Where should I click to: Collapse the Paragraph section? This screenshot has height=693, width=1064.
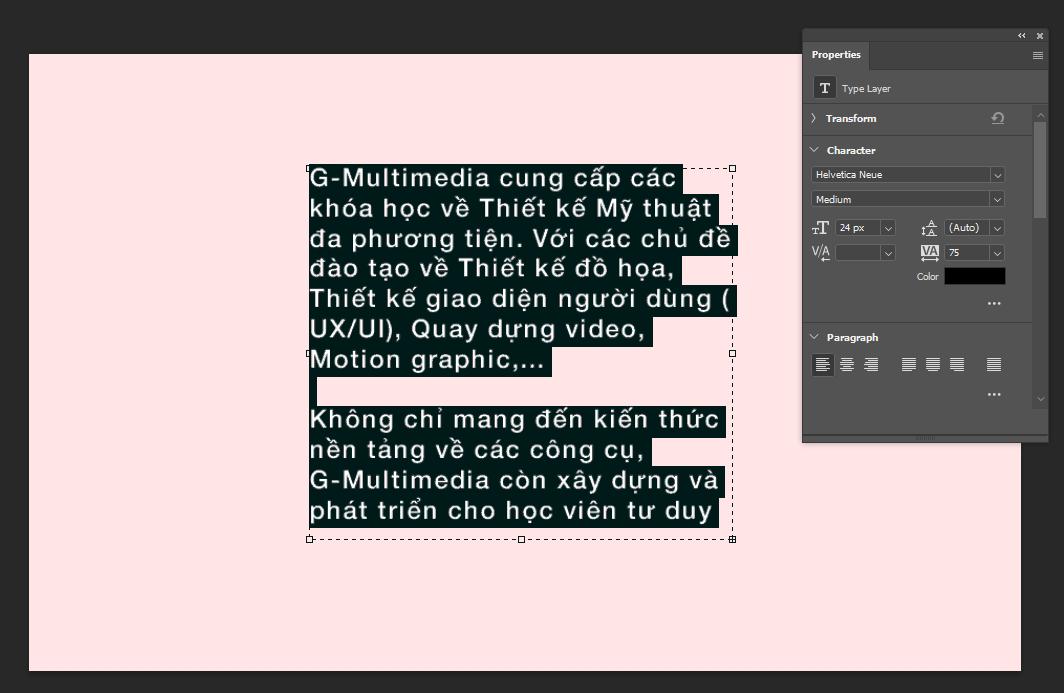[x=813, y=337]
